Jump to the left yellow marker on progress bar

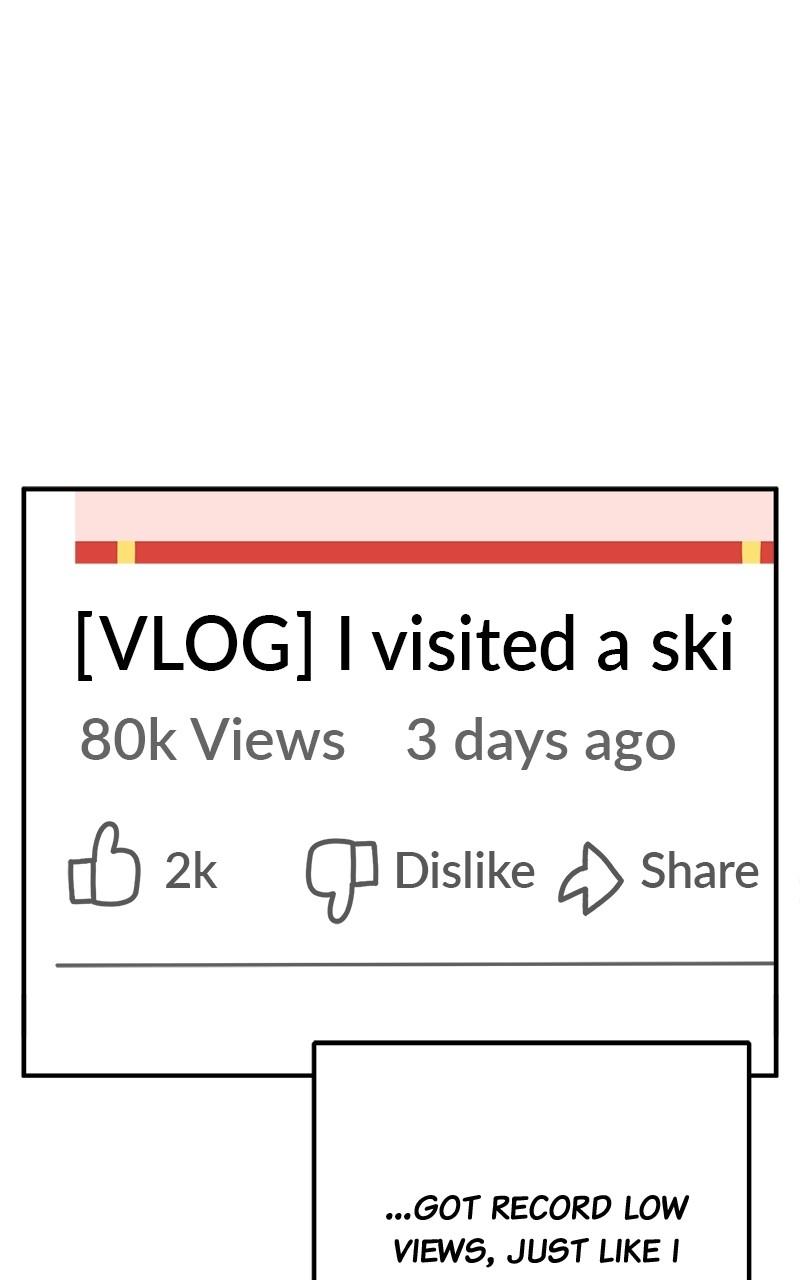[x=126, y=552]
